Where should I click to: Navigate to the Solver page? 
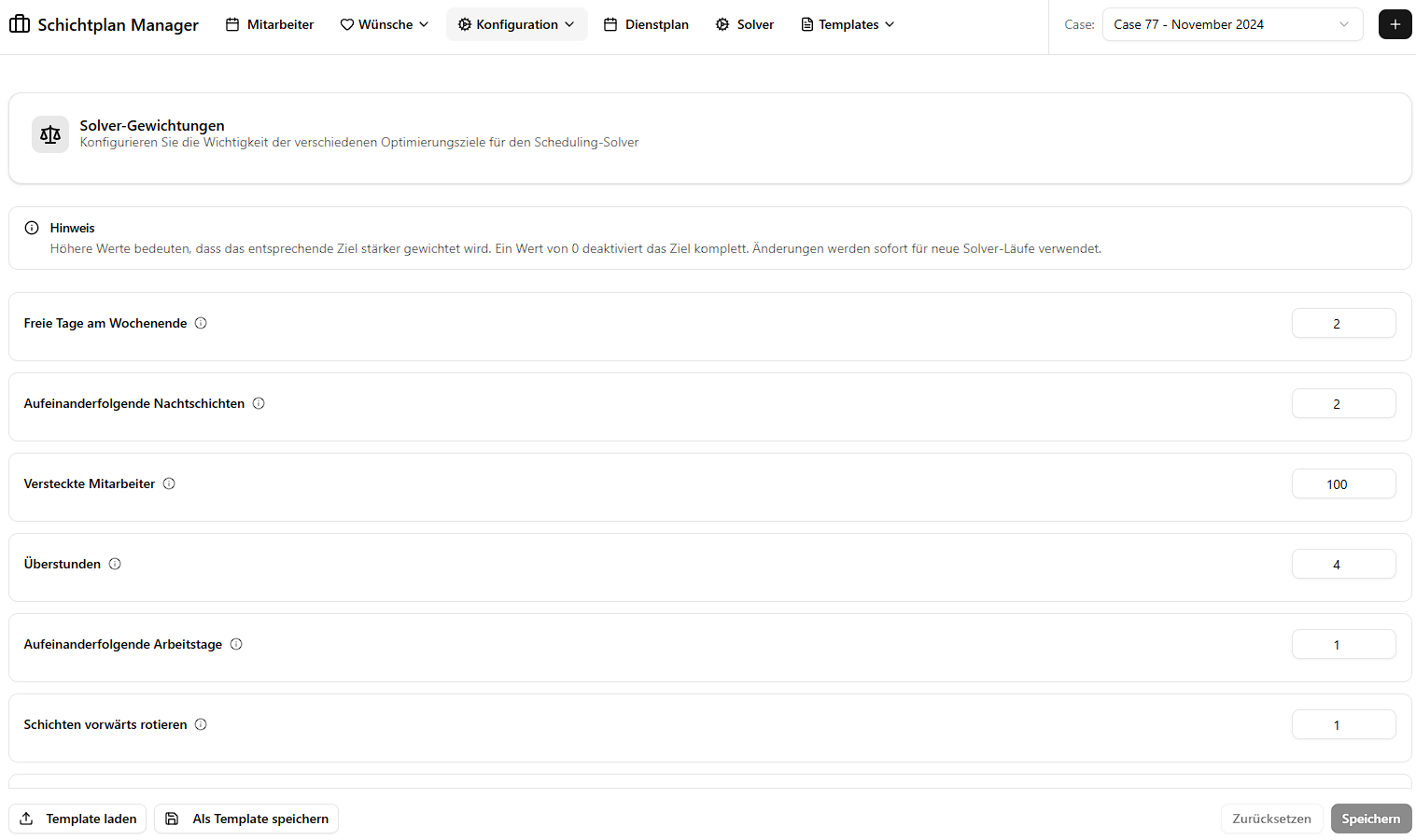click(745, 24)
